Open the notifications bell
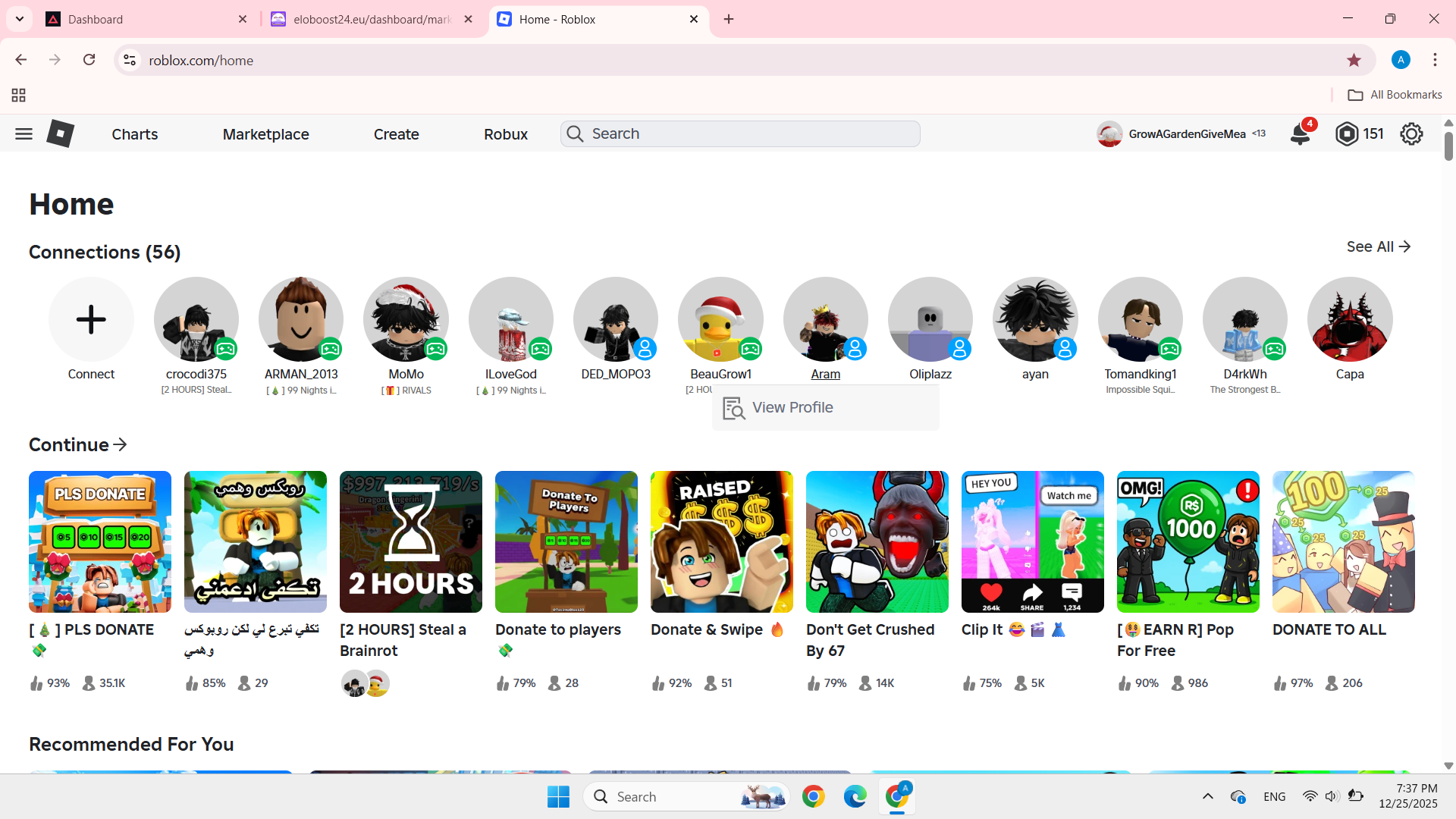This screenshot has height=819, width=1456. (1301, 134)
